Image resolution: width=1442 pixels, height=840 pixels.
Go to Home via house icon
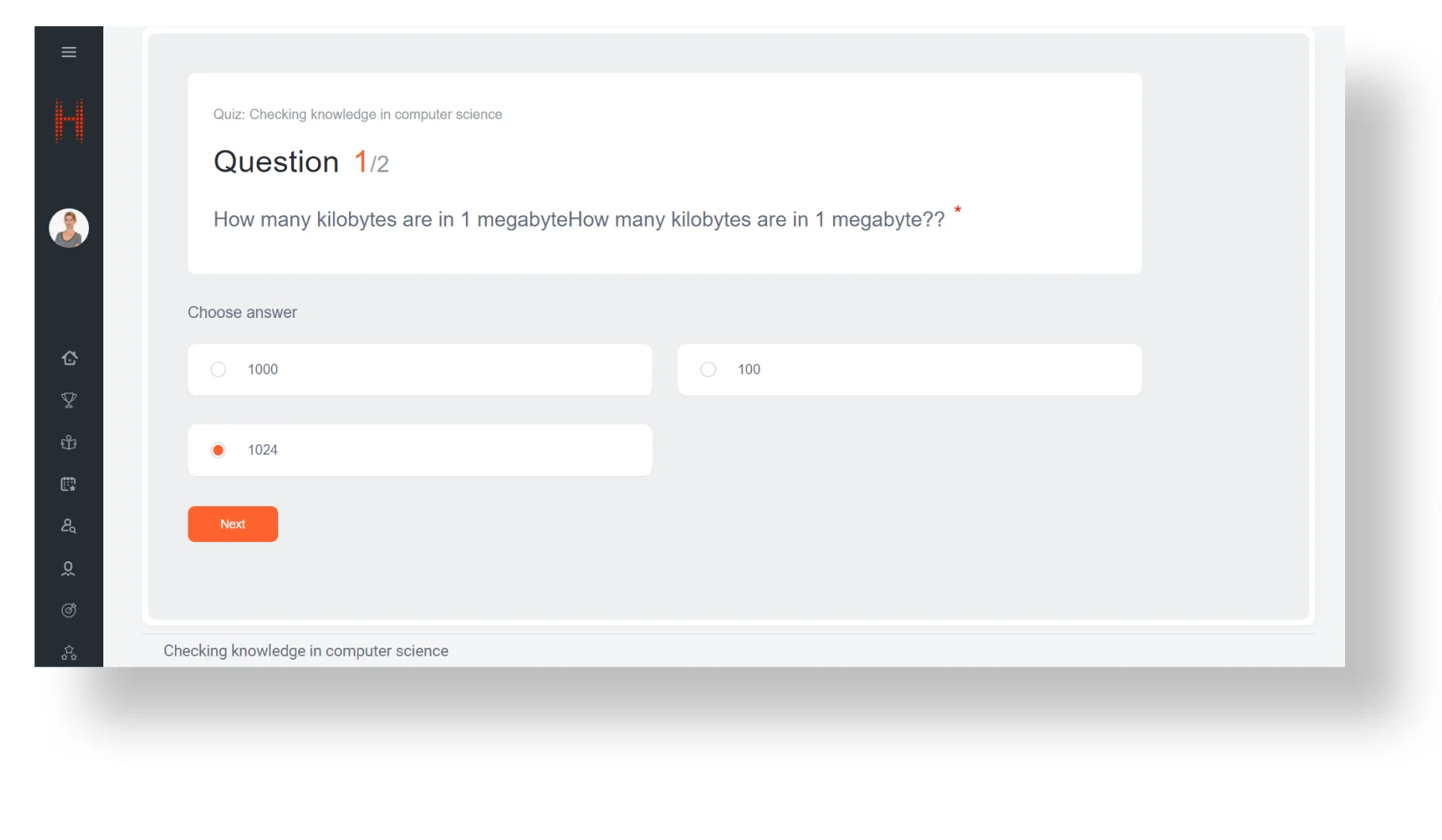pos(69,358)
